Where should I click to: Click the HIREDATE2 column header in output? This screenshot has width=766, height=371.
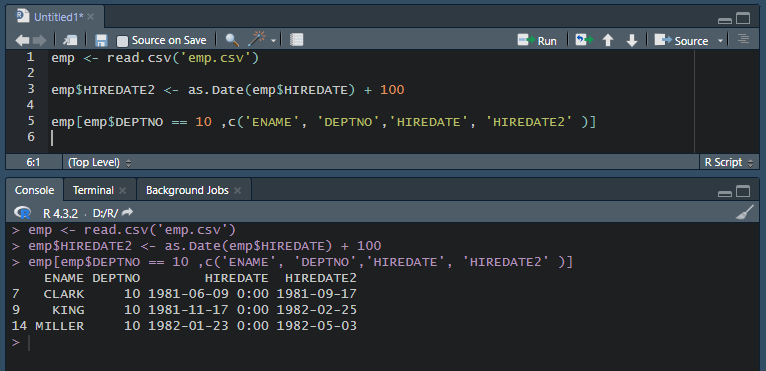pyautogui.click(x=321, y=278)
